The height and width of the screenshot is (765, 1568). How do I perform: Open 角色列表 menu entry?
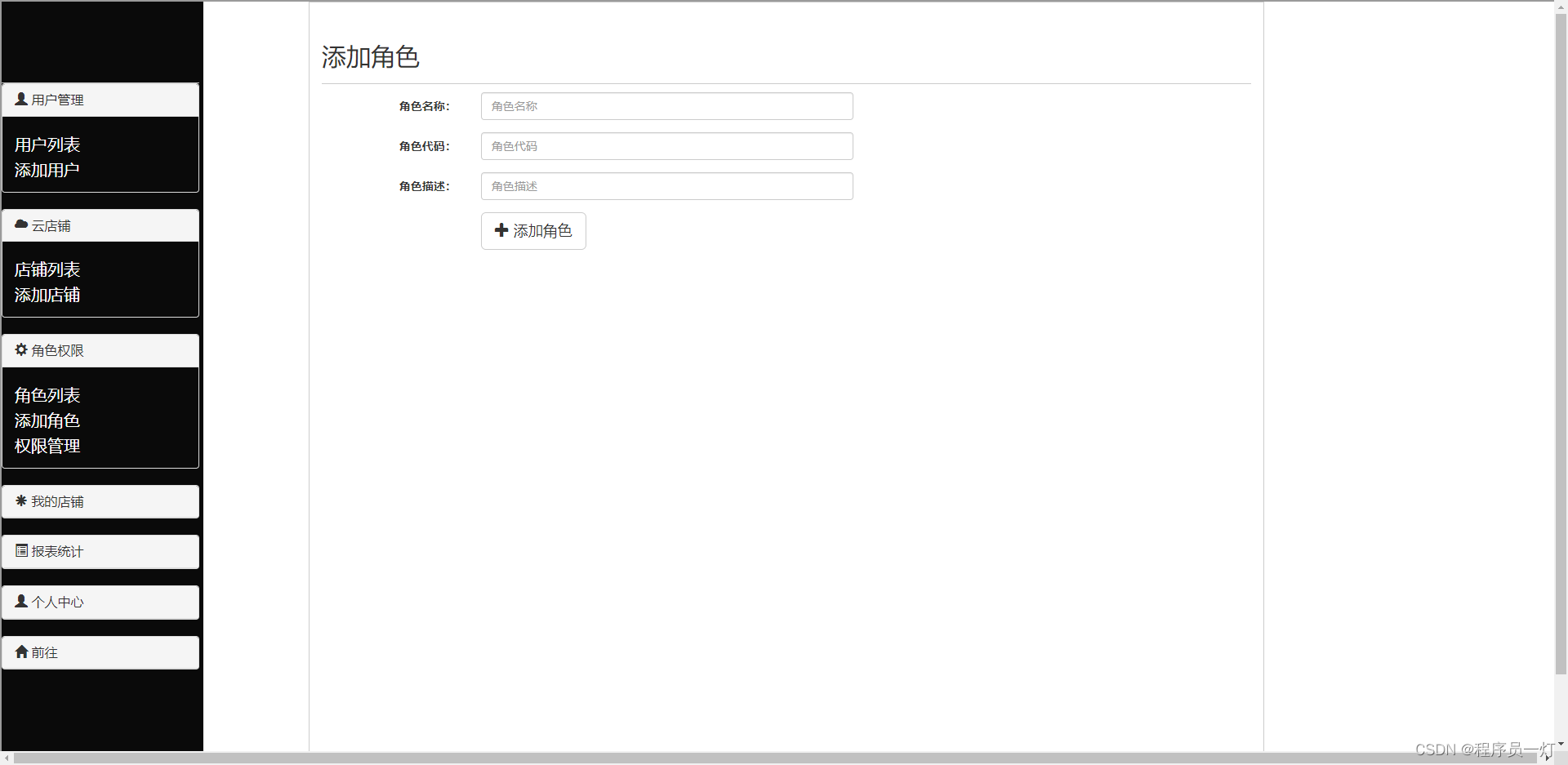pyautogui.click(x=47, y=395)
